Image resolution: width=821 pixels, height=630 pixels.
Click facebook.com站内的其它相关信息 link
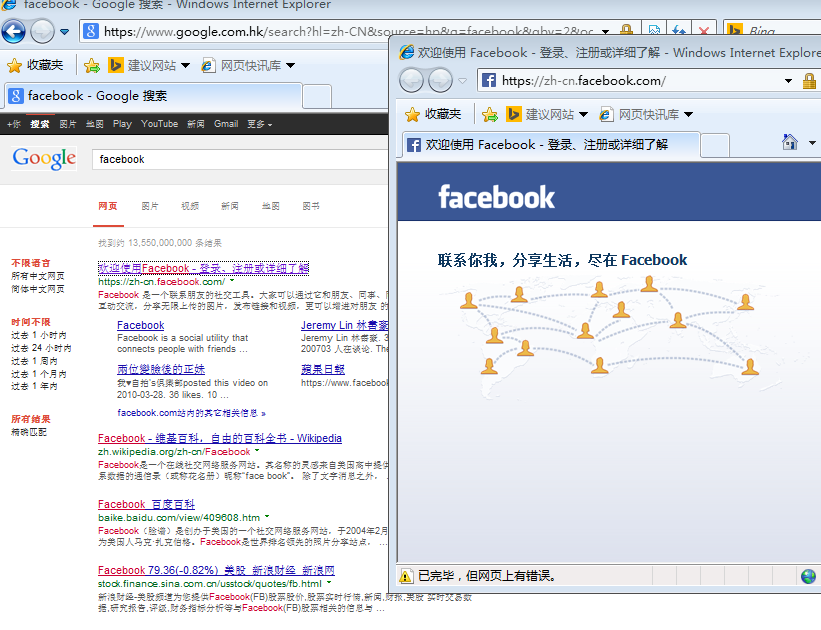(x=191, y=413)
